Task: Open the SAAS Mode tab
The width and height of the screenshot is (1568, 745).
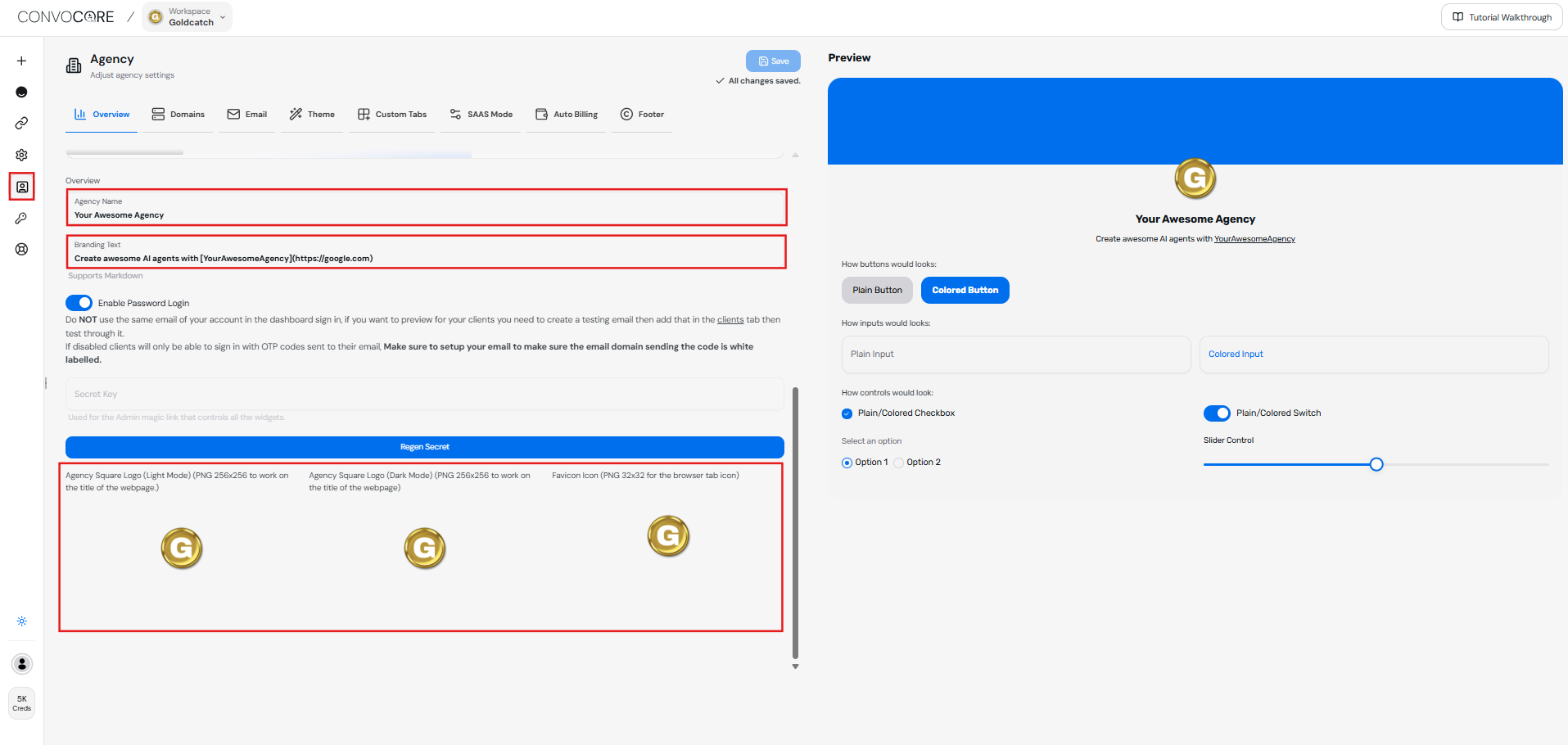Action: tap(481, 114)
